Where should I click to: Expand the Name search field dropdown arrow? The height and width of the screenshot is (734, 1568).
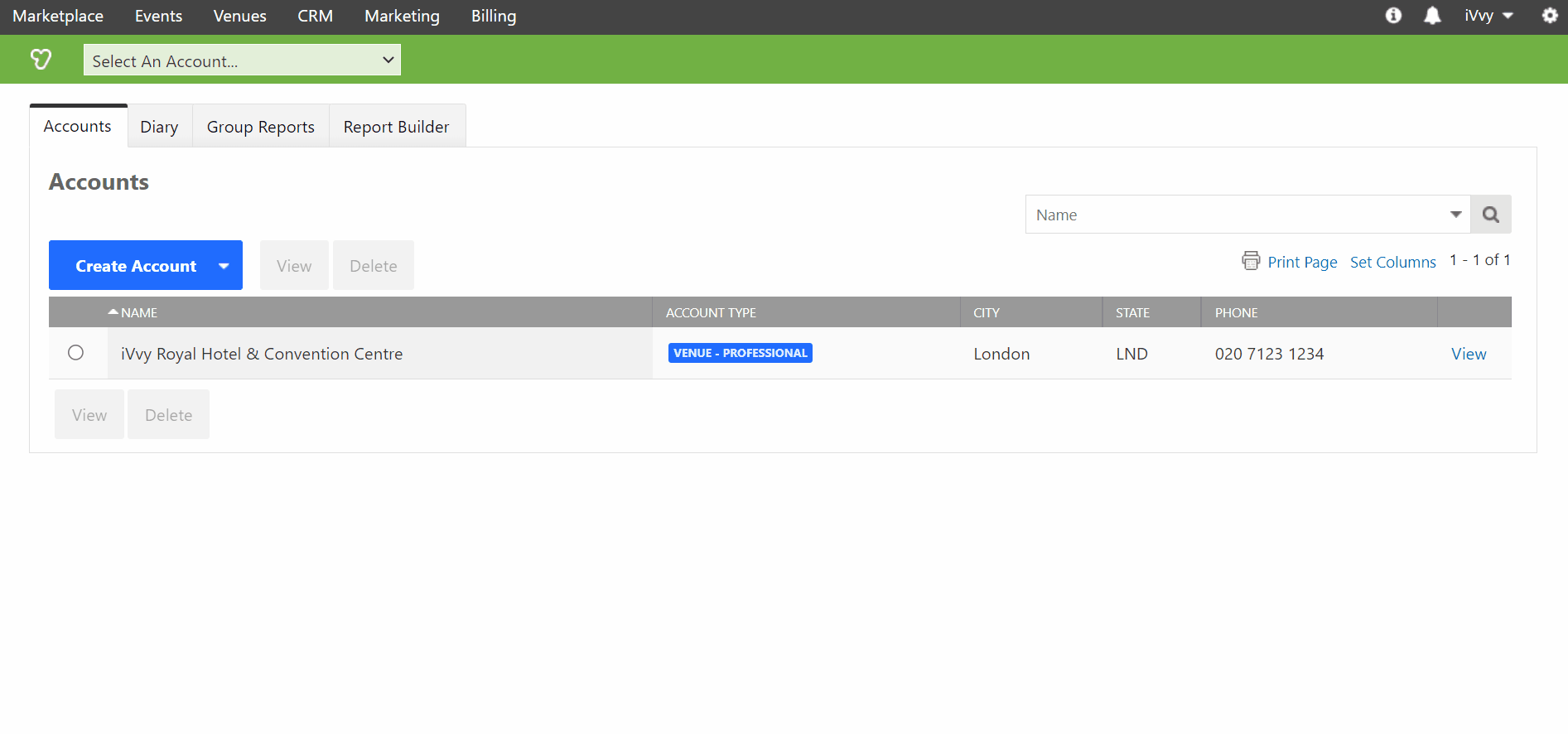click(x=1455, y=215)
